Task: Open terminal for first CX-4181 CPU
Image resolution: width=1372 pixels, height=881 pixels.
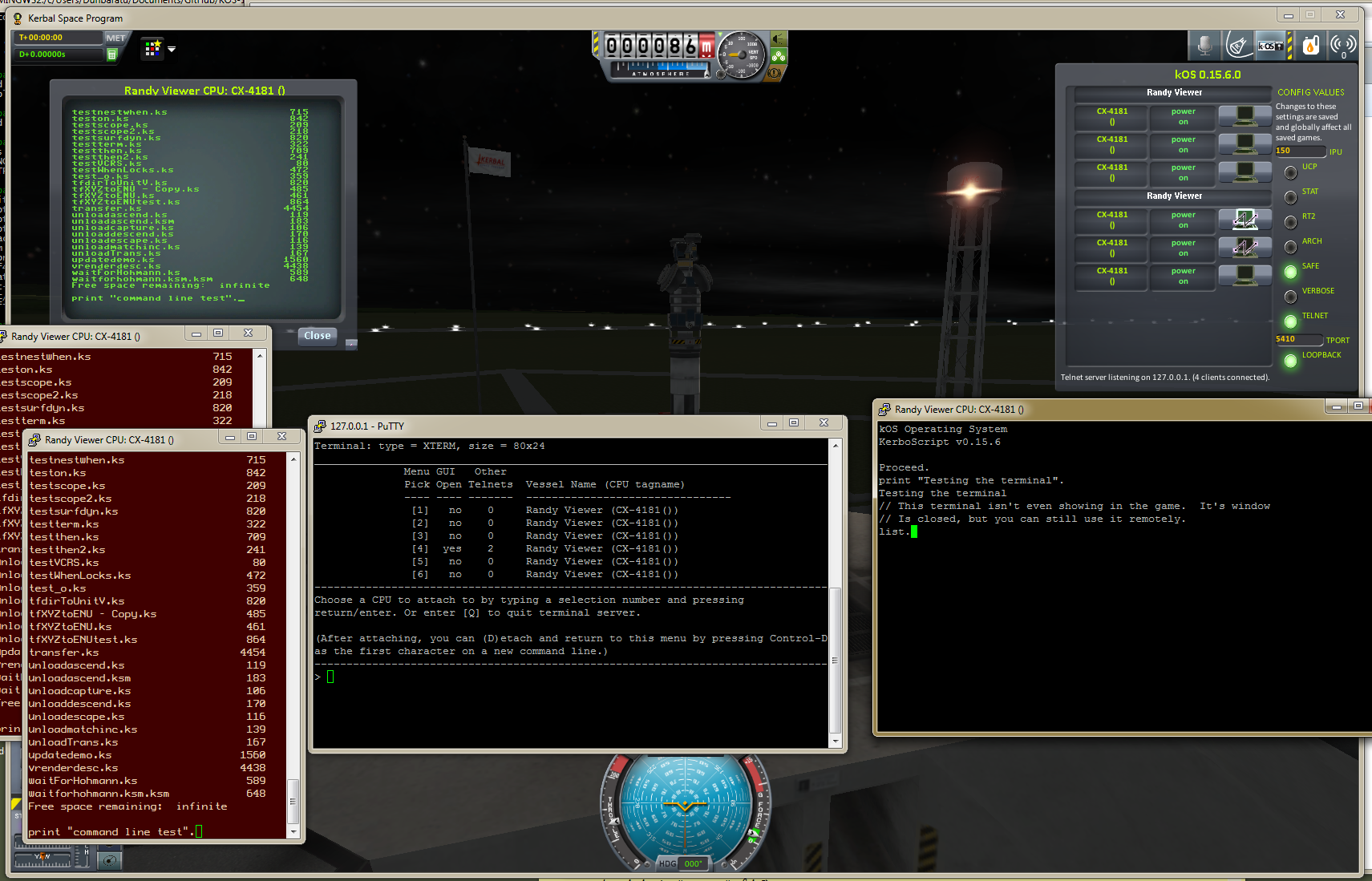Action: 1245,116
